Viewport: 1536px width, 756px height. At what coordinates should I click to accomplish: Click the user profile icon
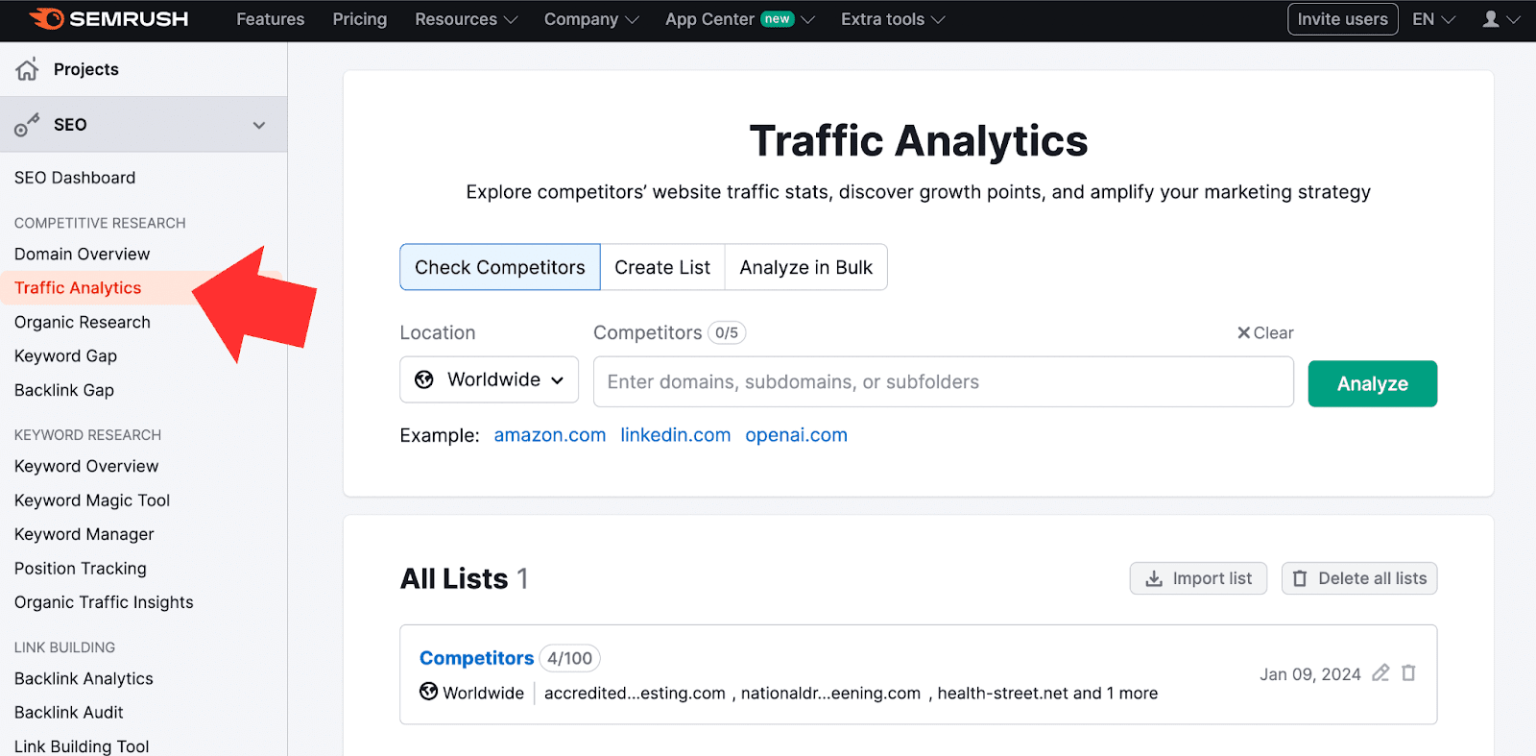click(x=1490, y=19)
